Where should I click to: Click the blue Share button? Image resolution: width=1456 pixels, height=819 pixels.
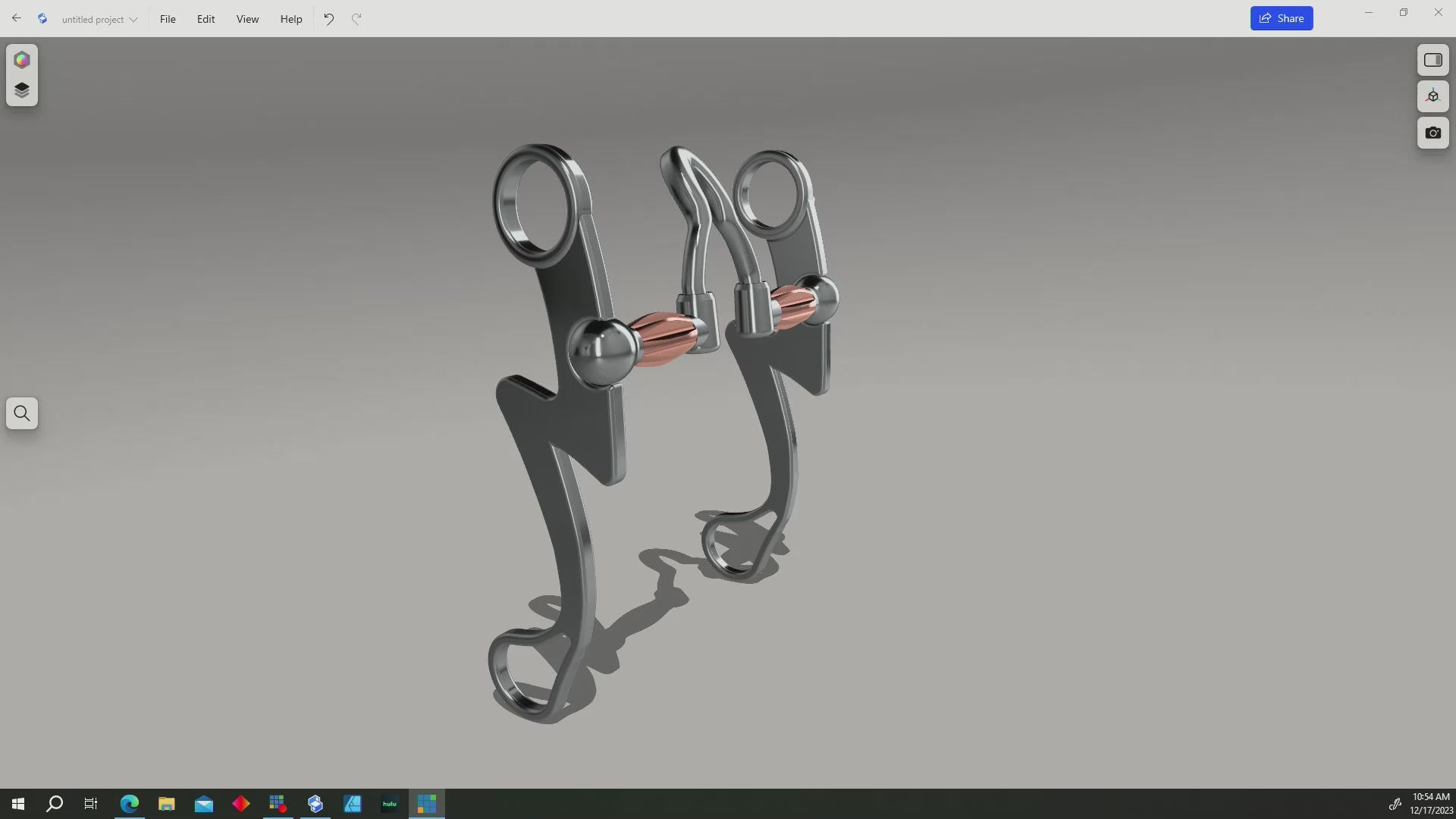click(x=1281, y=18)
